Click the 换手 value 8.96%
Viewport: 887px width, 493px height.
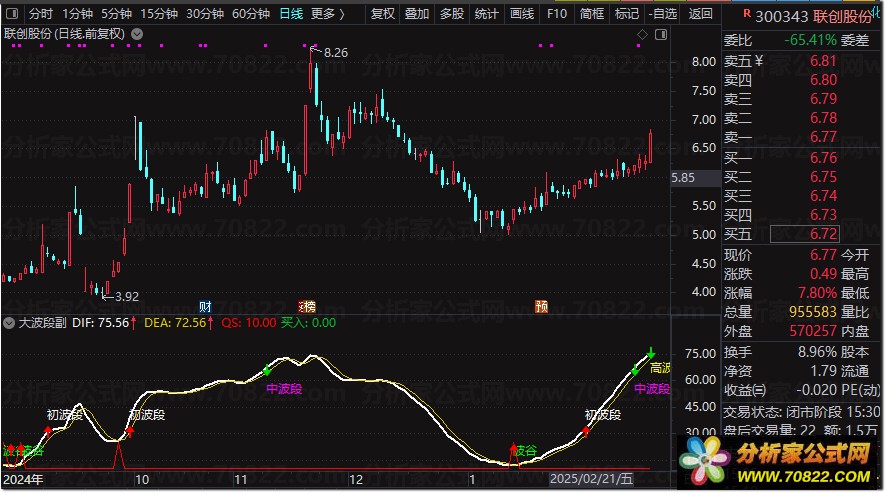(817, 352)
